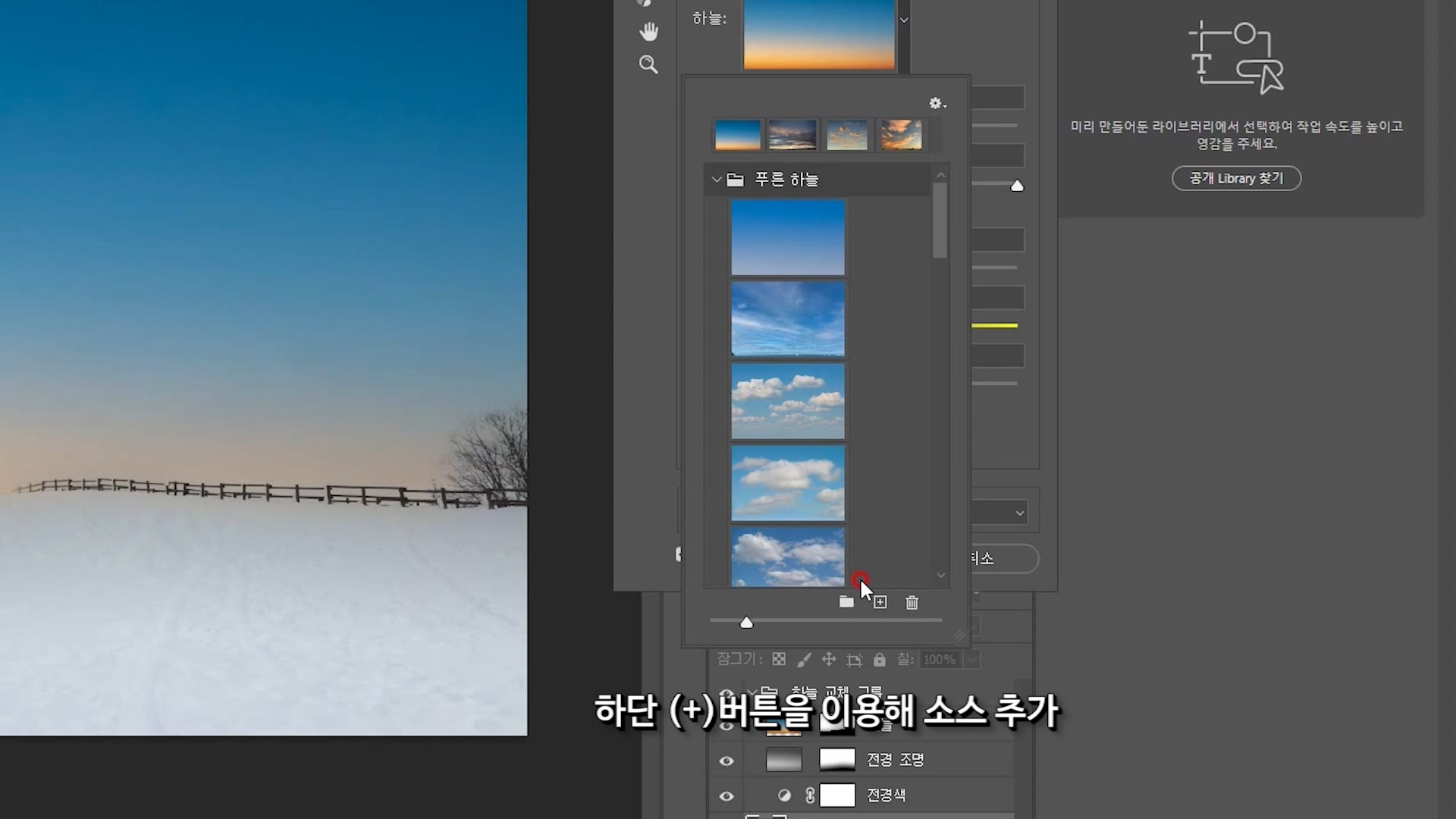The image size is (1456, 819).
Task: Select the scattered clouds sky thumbnail
Action: click(787, 401)
